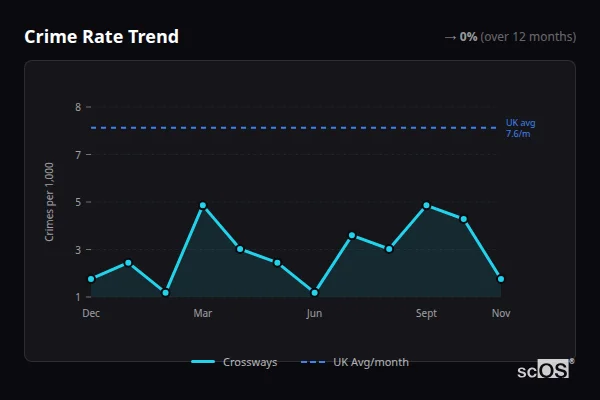The image size is (600, 400).
Task: Click the y-axis value 5
Action: pos(78,202)
